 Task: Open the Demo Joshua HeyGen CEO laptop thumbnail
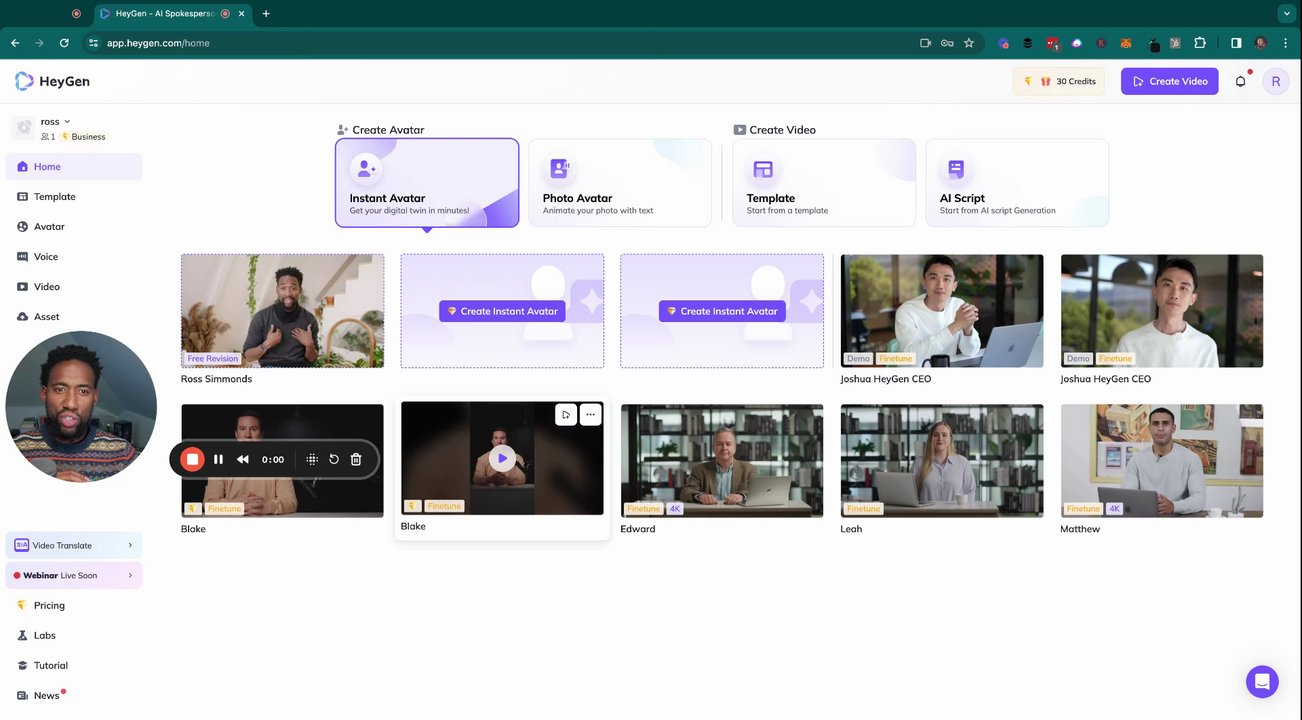[x=942, y=311]
